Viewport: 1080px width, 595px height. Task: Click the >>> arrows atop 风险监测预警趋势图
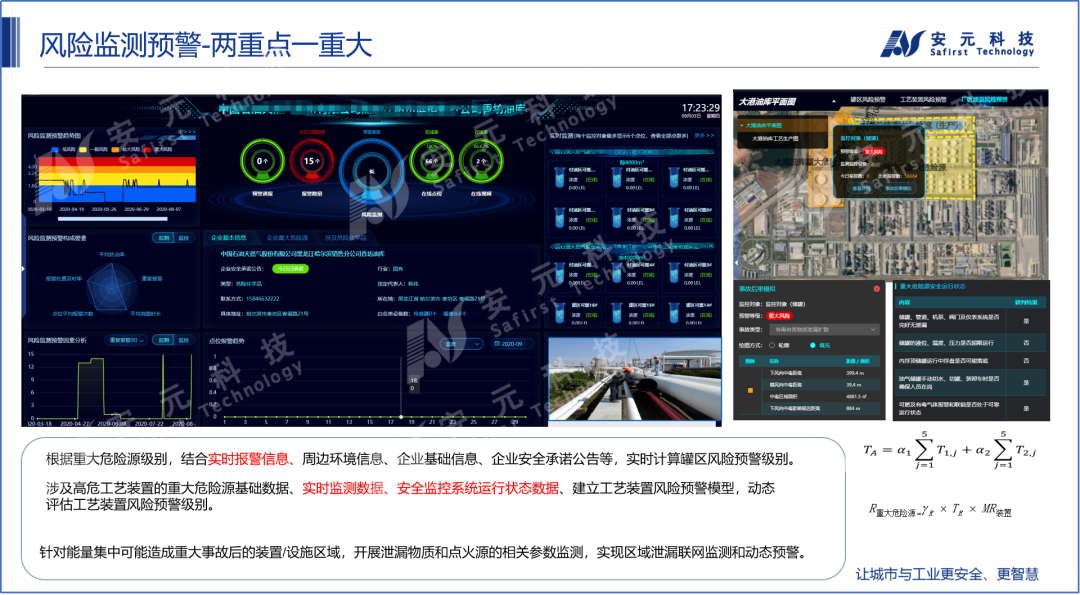click(187, 131)
